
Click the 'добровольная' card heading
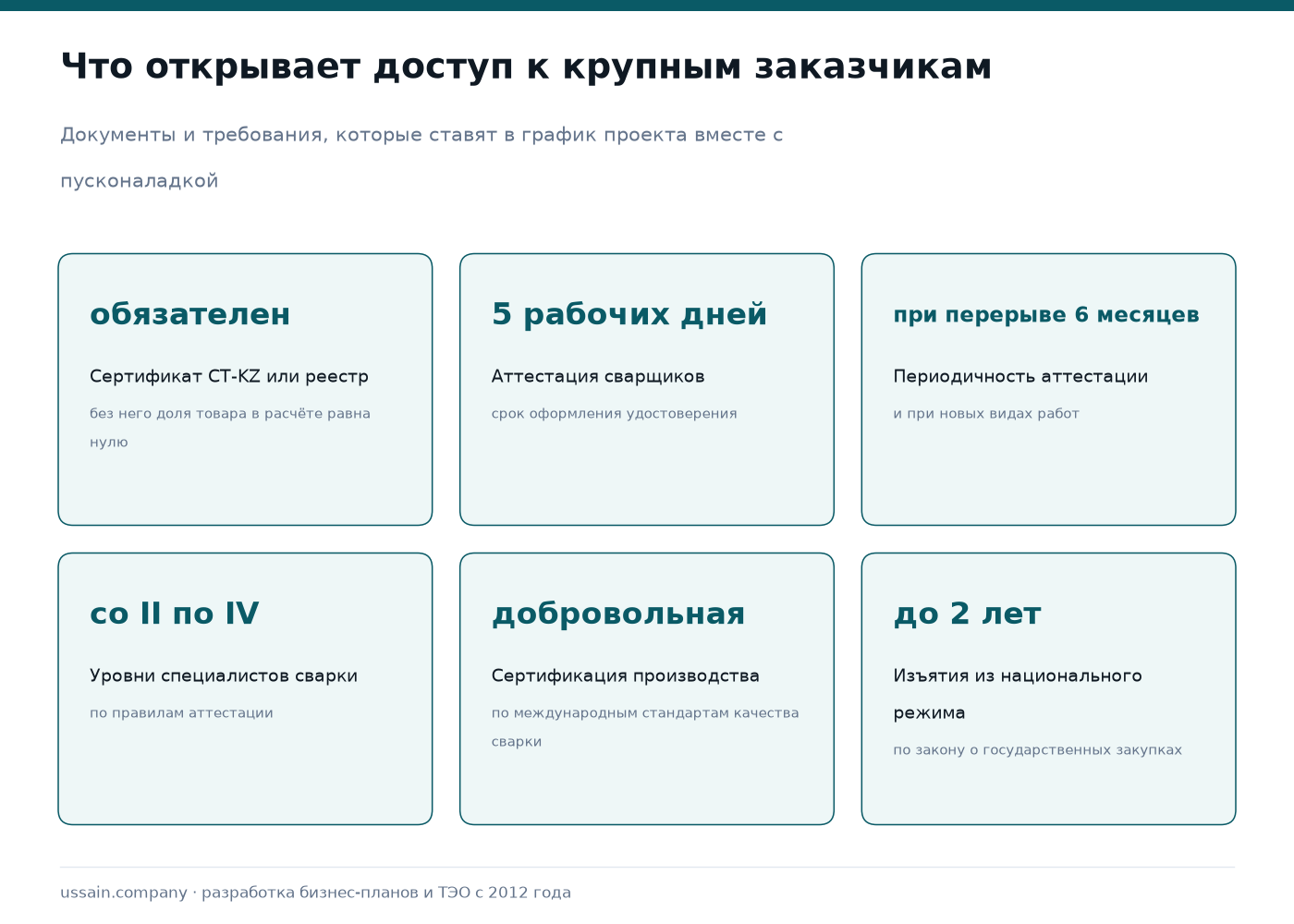coord(618,614)
